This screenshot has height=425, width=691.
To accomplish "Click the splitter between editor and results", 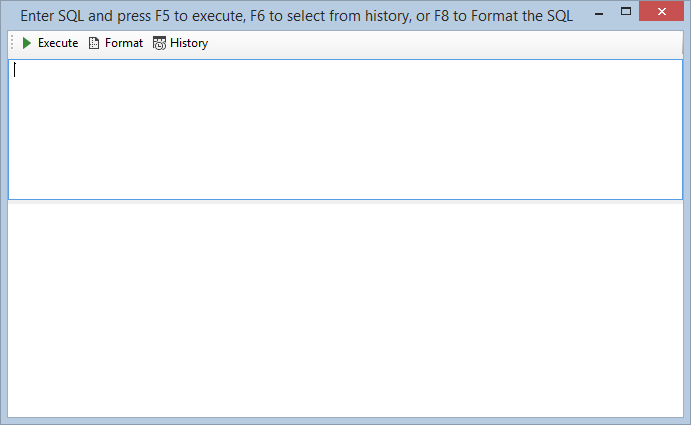I will click(x=346, y=201).
